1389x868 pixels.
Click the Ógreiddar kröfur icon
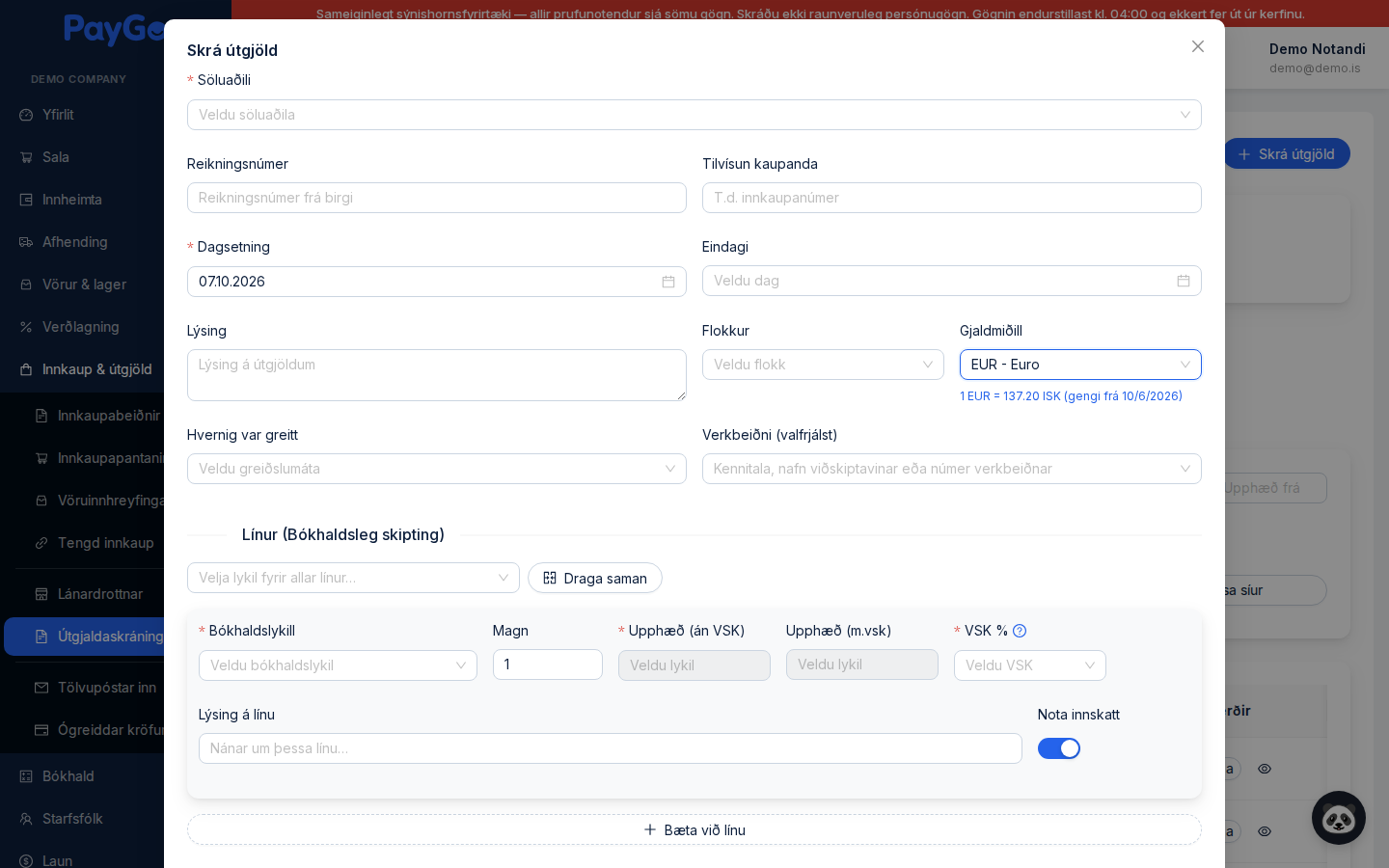(41, 730)
